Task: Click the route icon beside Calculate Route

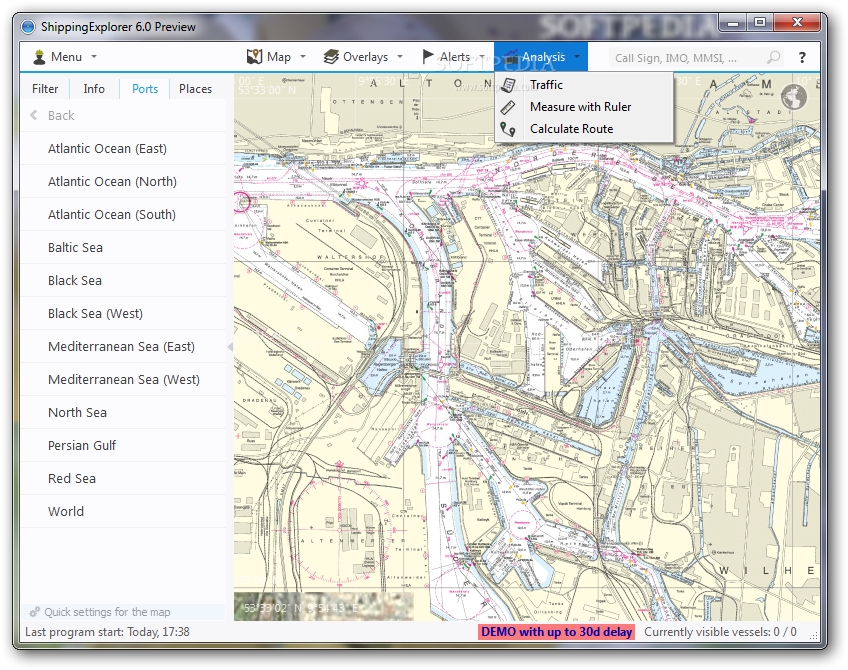Action: (x=508, y=129)
